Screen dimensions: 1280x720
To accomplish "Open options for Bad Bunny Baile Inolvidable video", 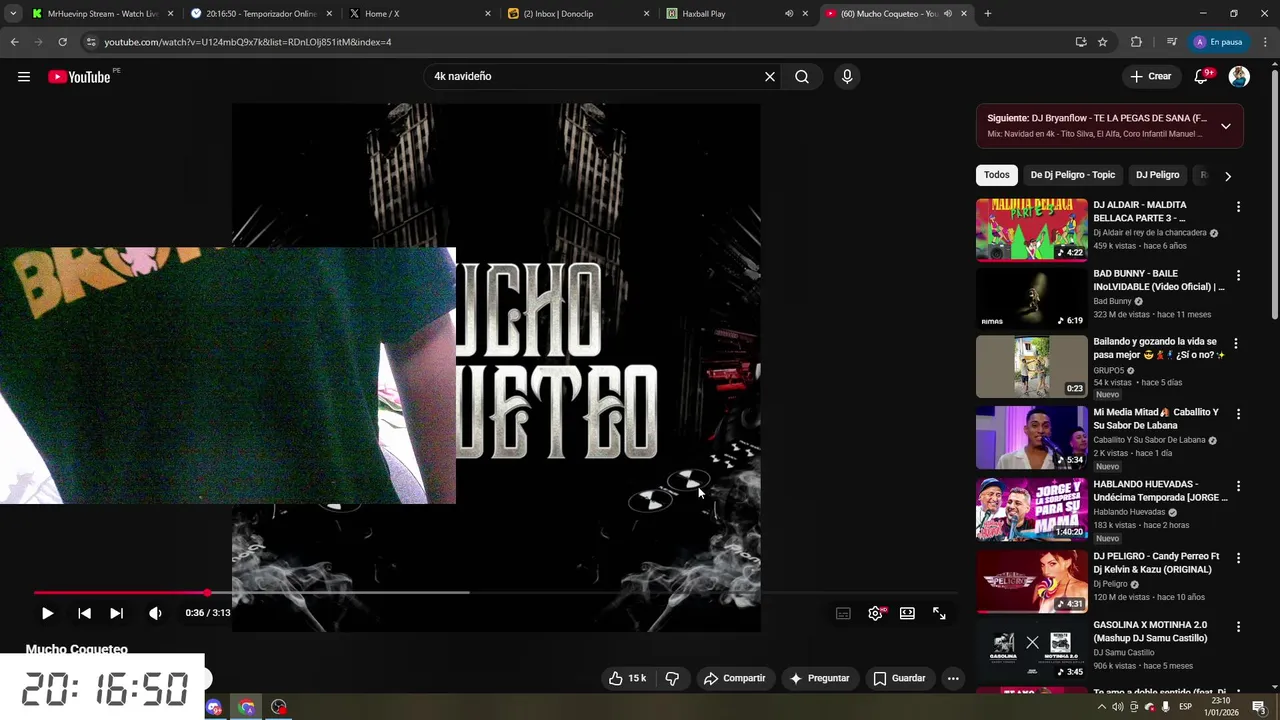I will point(1238,275).
